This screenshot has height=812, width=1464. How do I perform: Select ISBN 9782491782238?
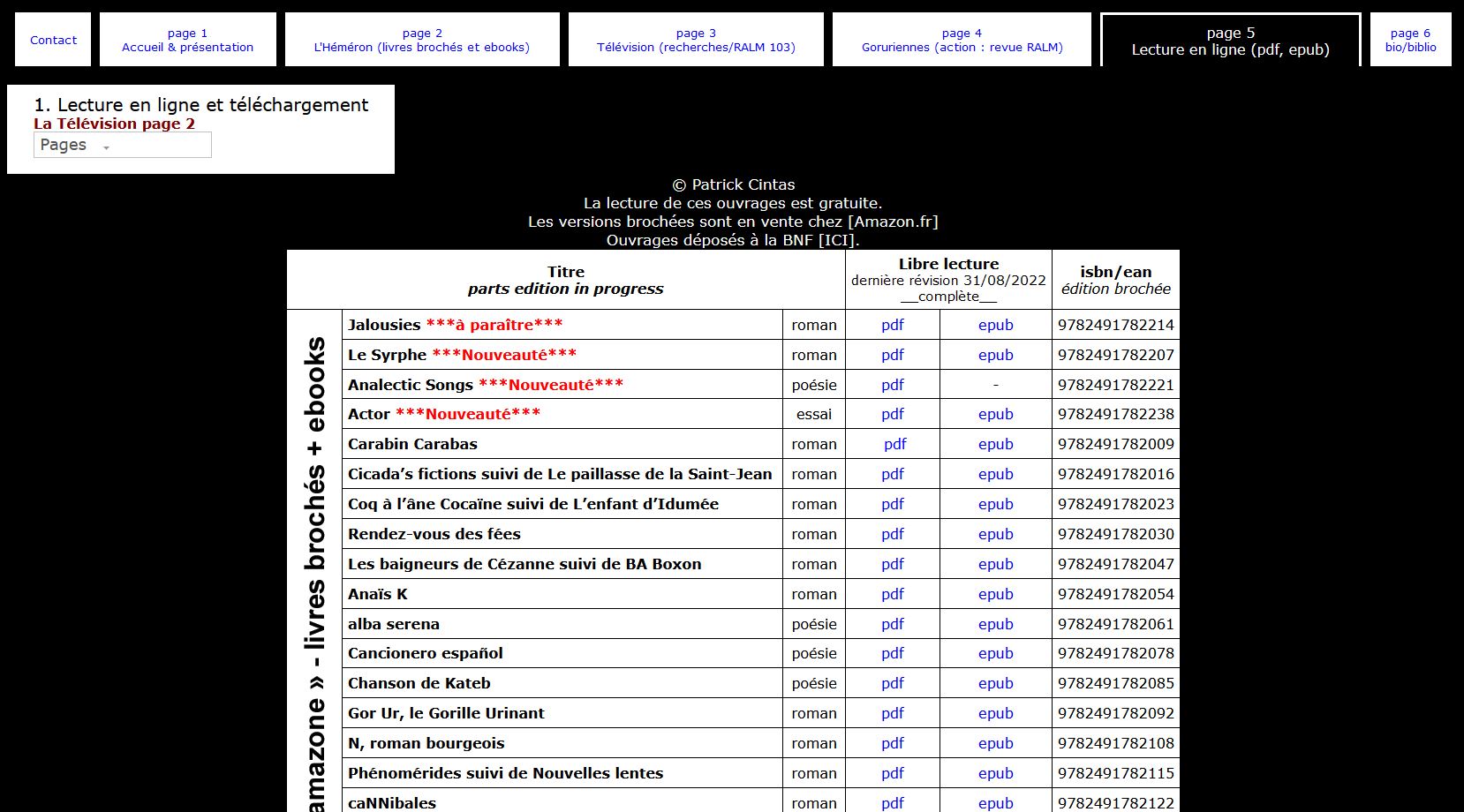coord(1116,414)
